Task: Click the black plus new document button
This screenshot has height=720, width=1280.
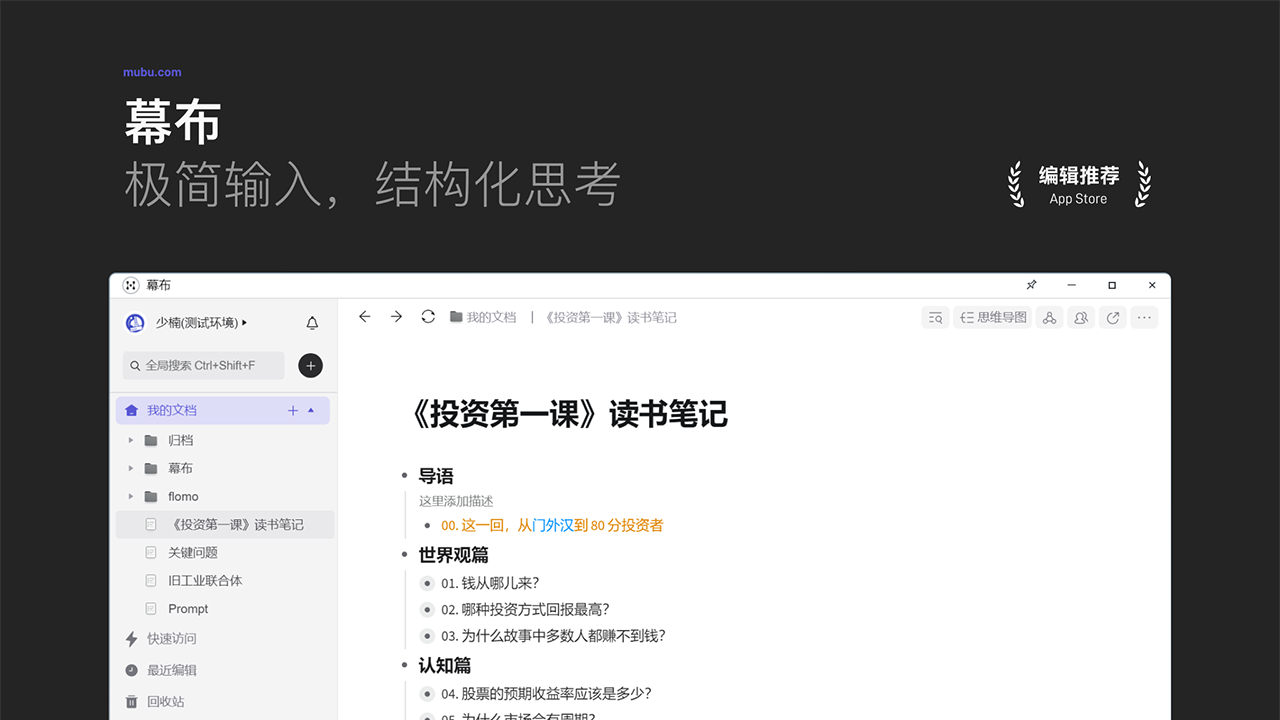Action: (x=311, y=366)
